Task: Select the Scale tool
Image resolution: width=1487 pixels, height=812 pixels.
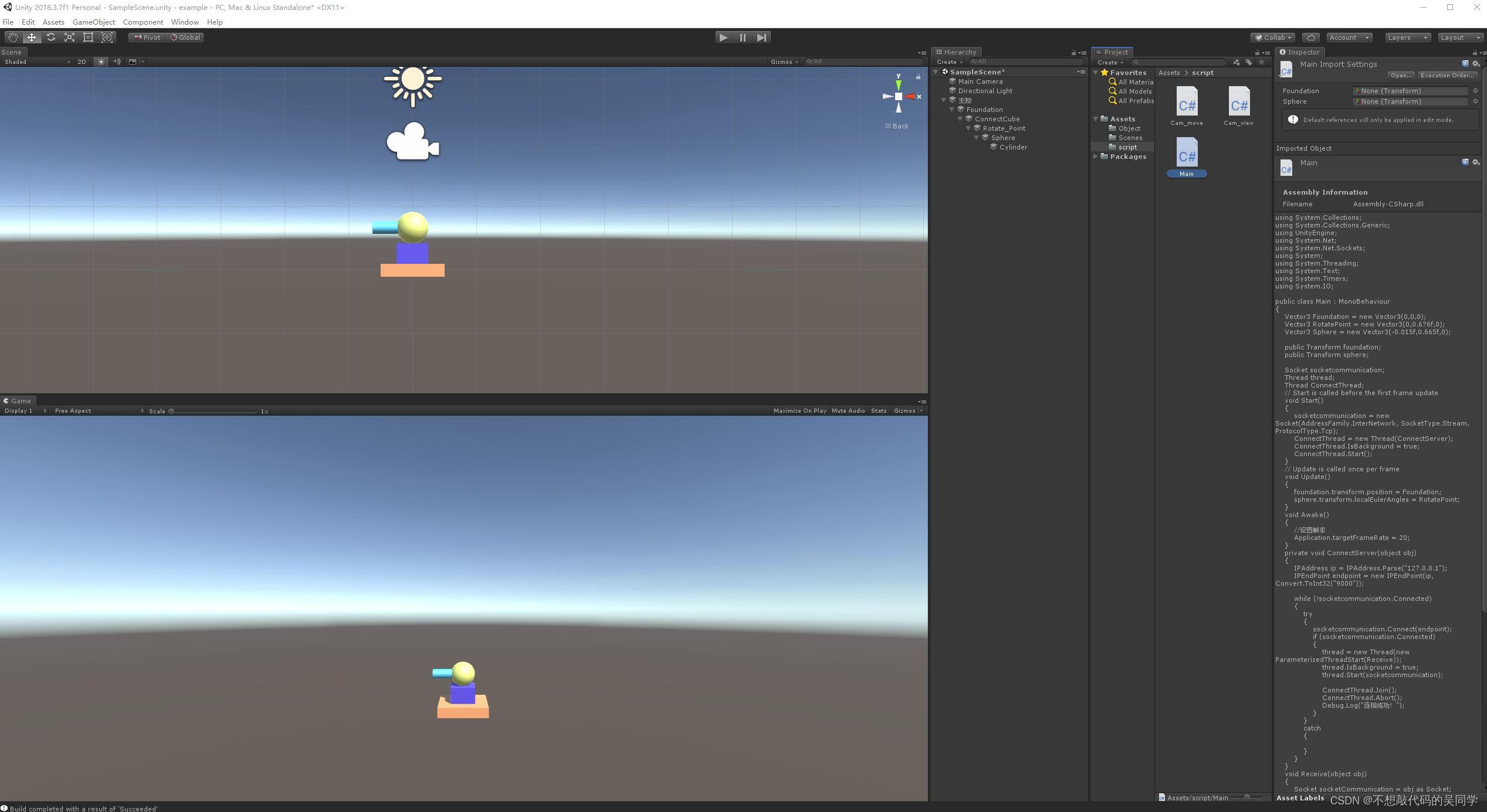Action: point(69,38)
